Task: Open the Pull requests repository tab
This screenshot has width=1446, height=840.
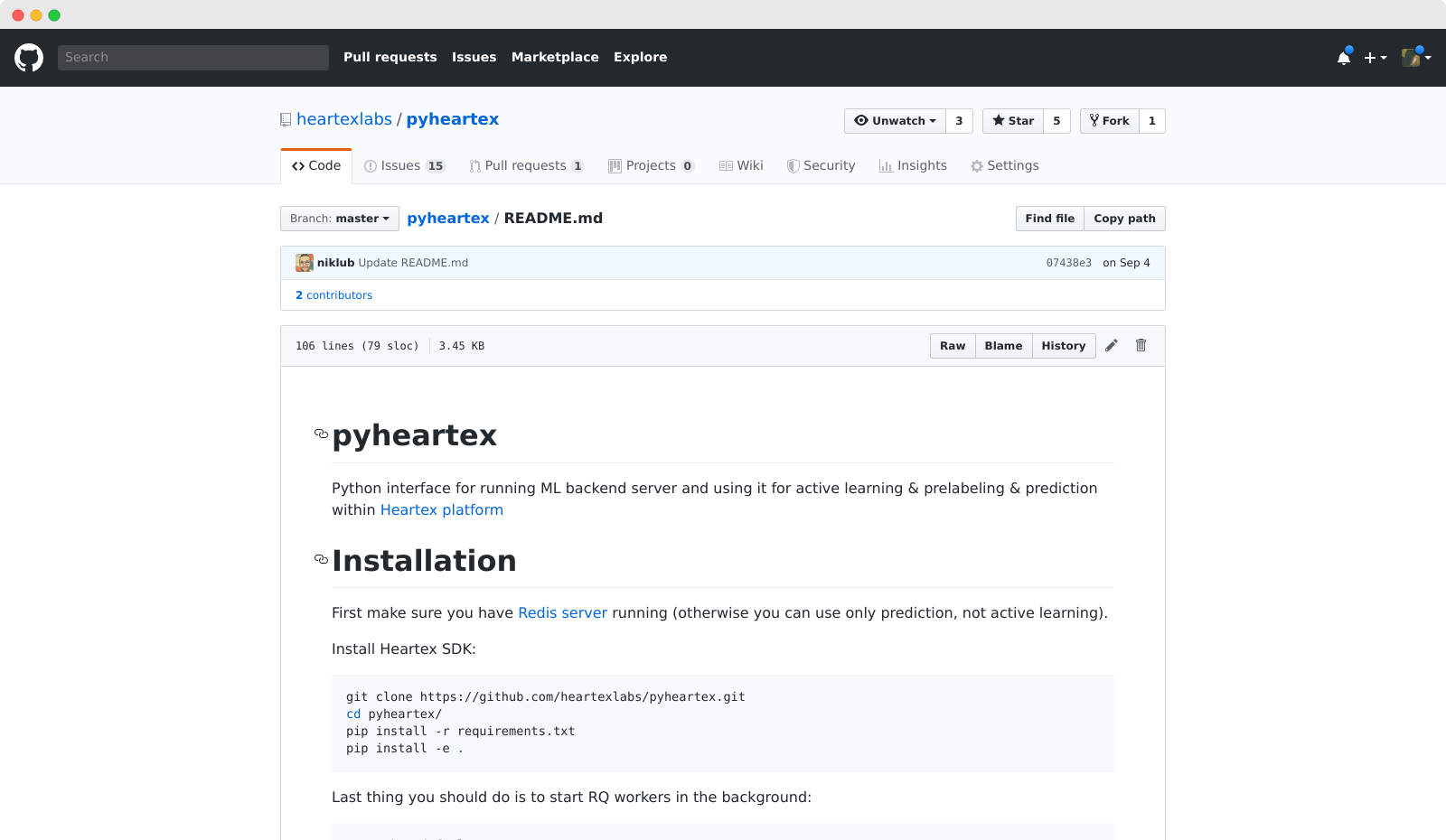Action: 527,166
